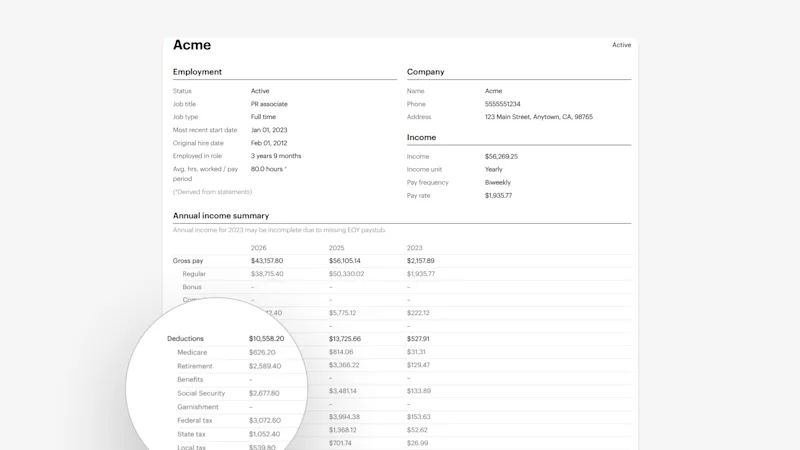800x450 pixels.
Task: Select the Pay rate label
Action: click(418, 195)
